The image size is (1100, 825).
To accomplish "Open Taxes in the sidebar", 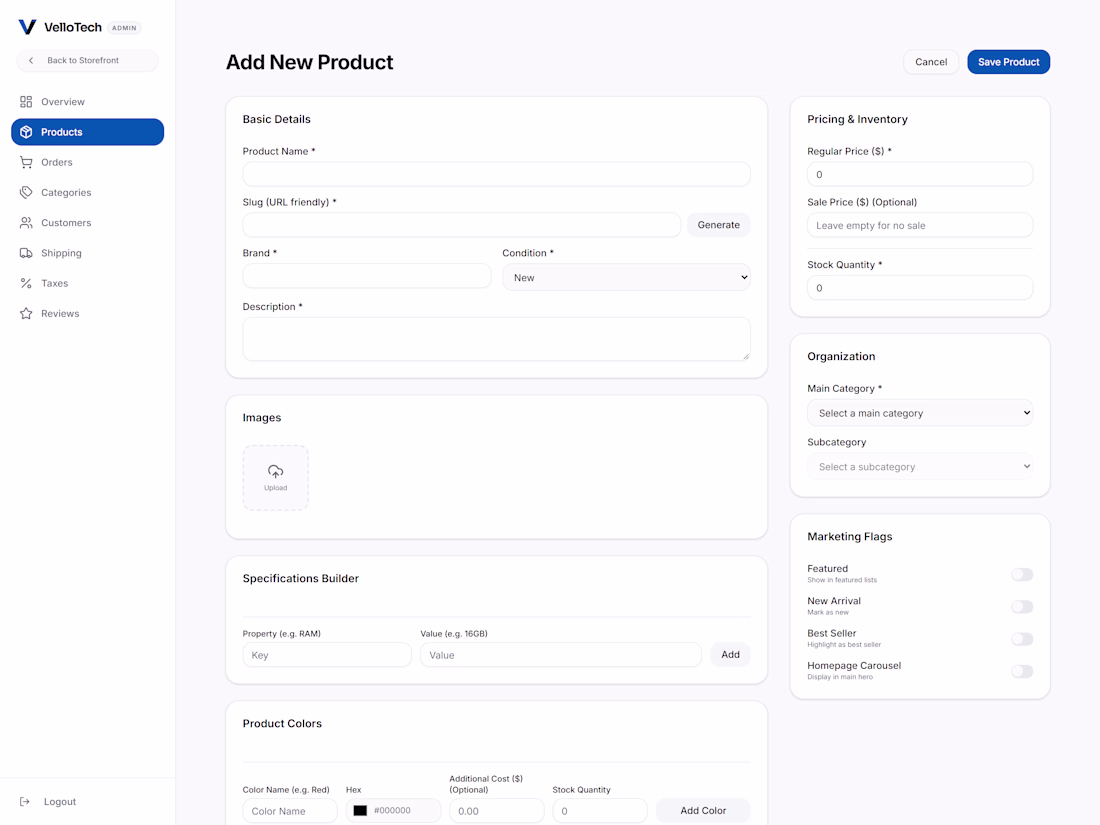I will [88, 283].
